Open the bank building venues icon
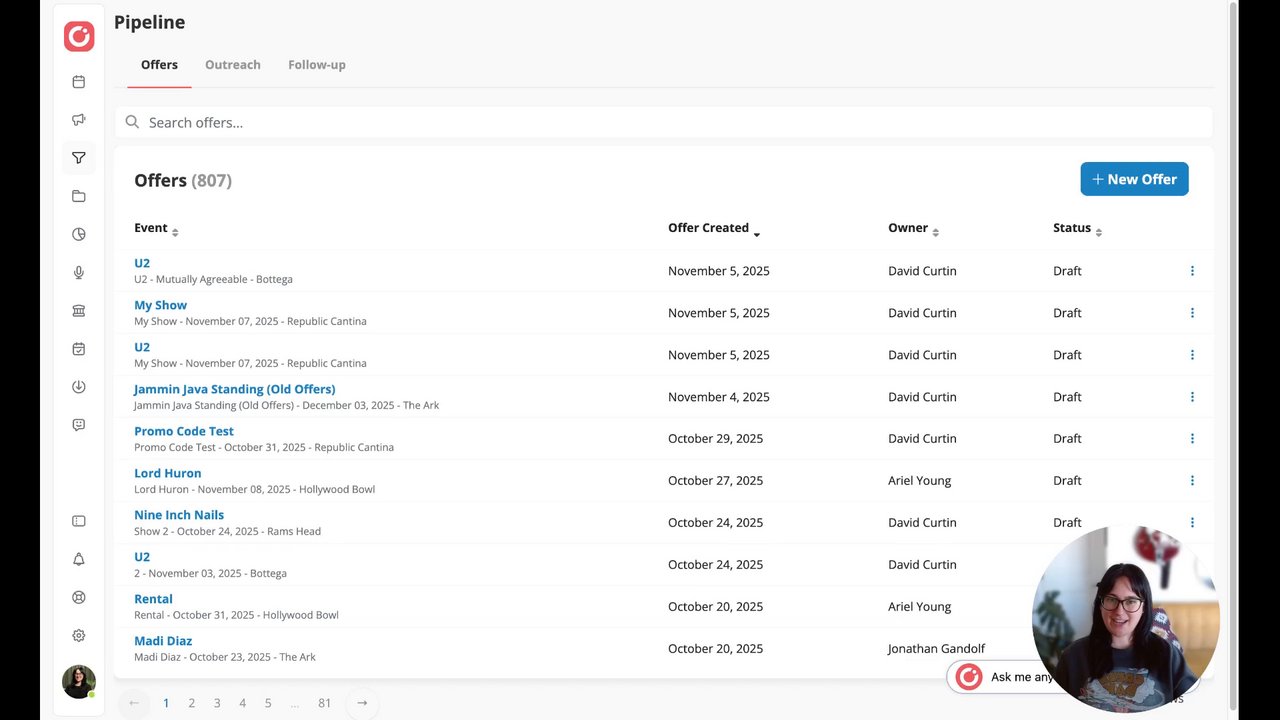This screenshot has width=1280, height=720. (79, 311)
